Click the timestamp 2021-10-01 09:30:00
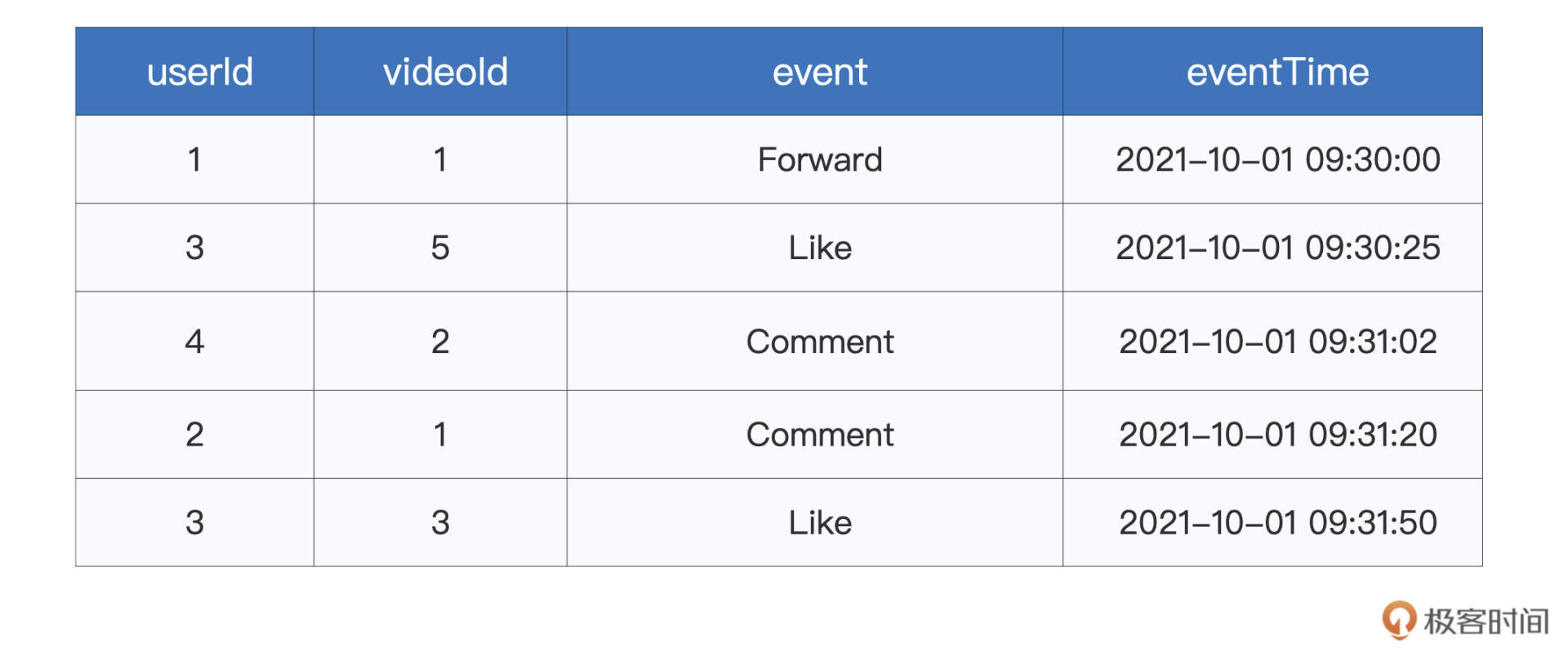 coord(1277,159)
